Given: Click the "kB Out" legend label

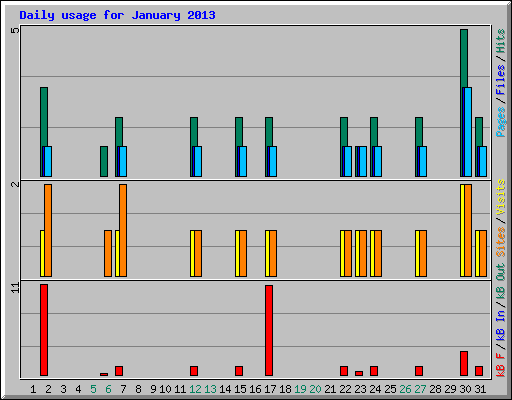Looking at the screenshot, I should 501,281.
